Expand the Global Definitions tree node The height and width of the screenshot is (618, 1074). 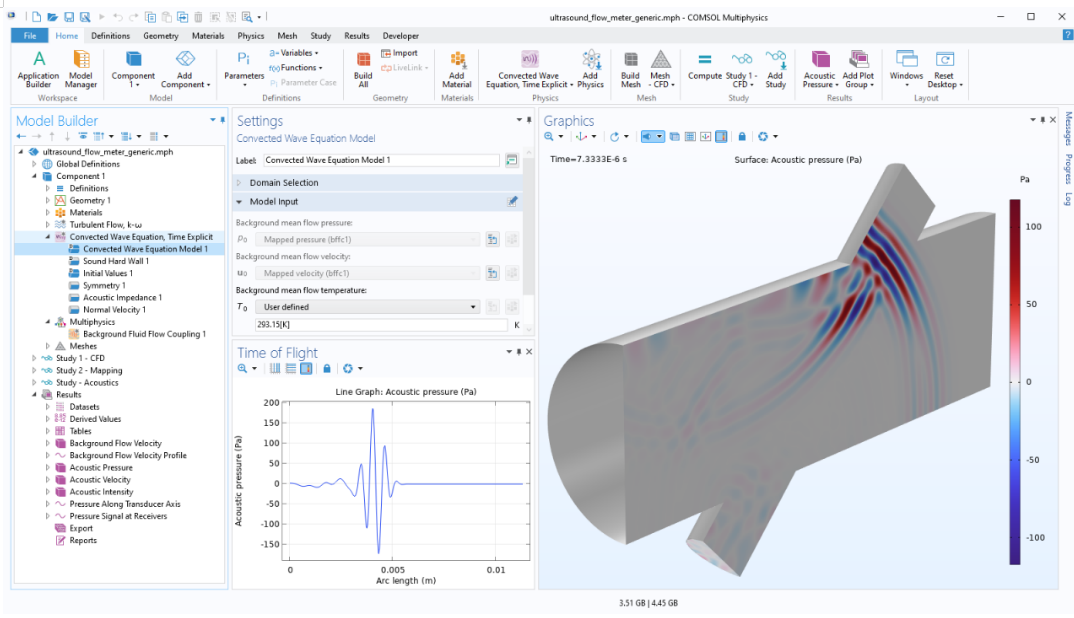[34, 164]
